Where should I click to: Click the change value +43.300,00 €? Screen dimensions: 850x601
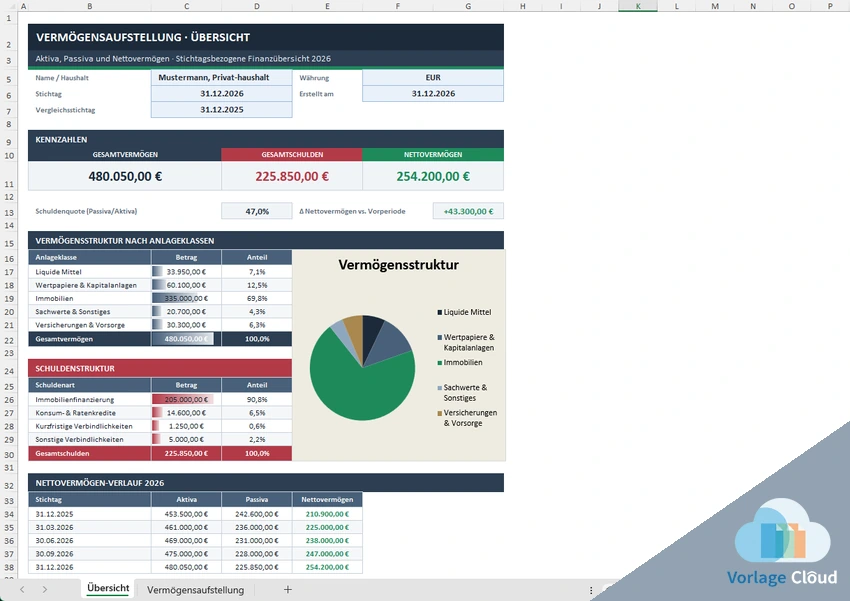click(x=468, y=211)
